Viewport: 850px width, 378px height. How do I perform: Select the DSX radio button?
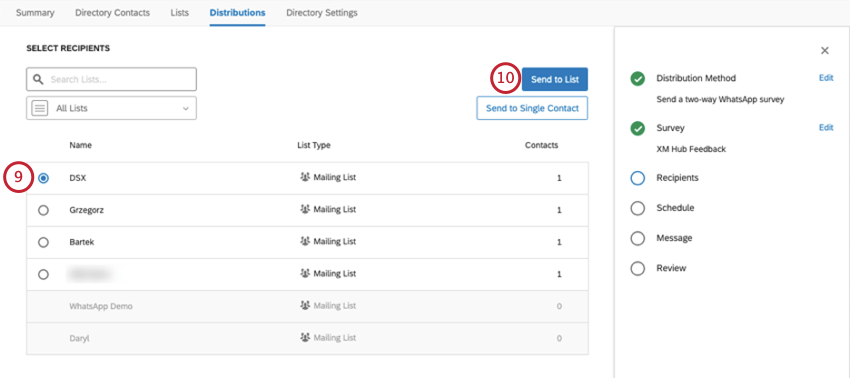point(43,178)
